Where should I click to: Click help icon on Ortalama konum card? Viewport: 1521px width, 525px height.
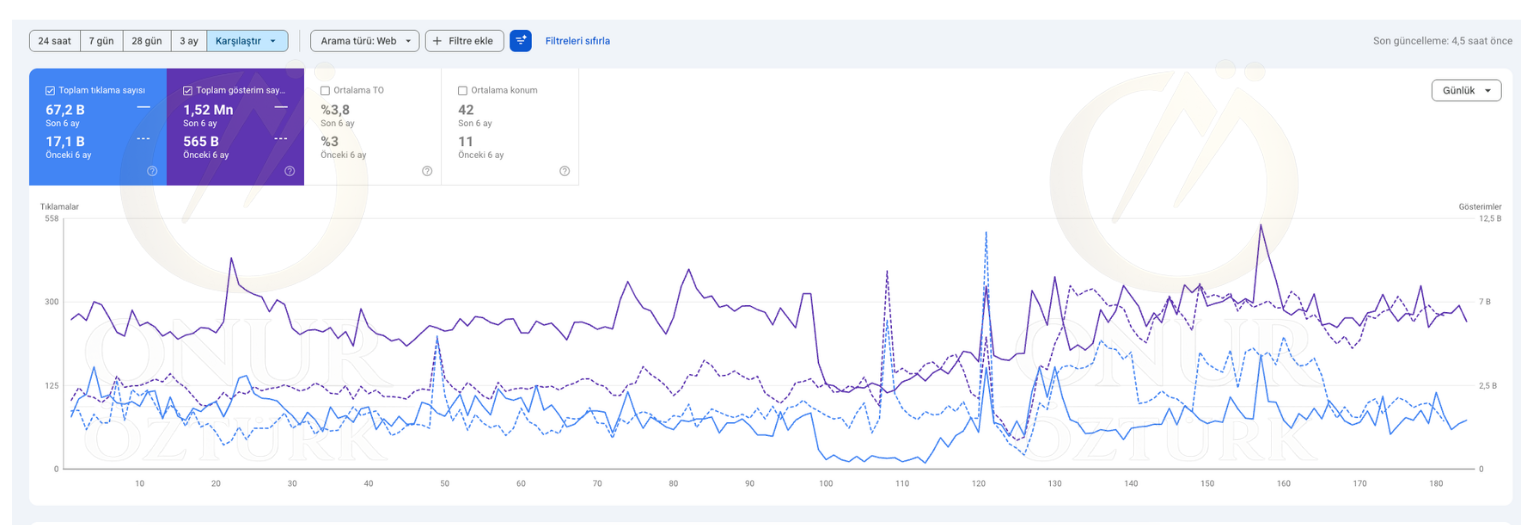(564, 171)
